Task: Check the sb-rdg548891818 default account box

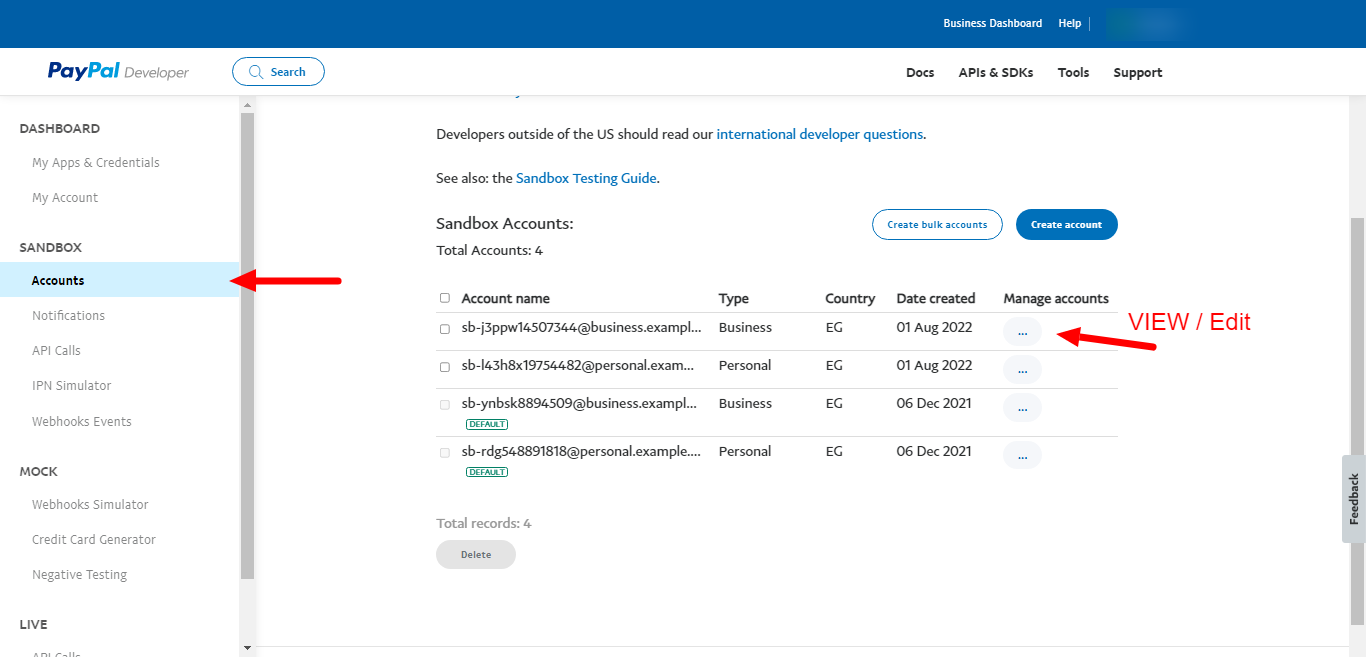Action: [x=445, y=453]
